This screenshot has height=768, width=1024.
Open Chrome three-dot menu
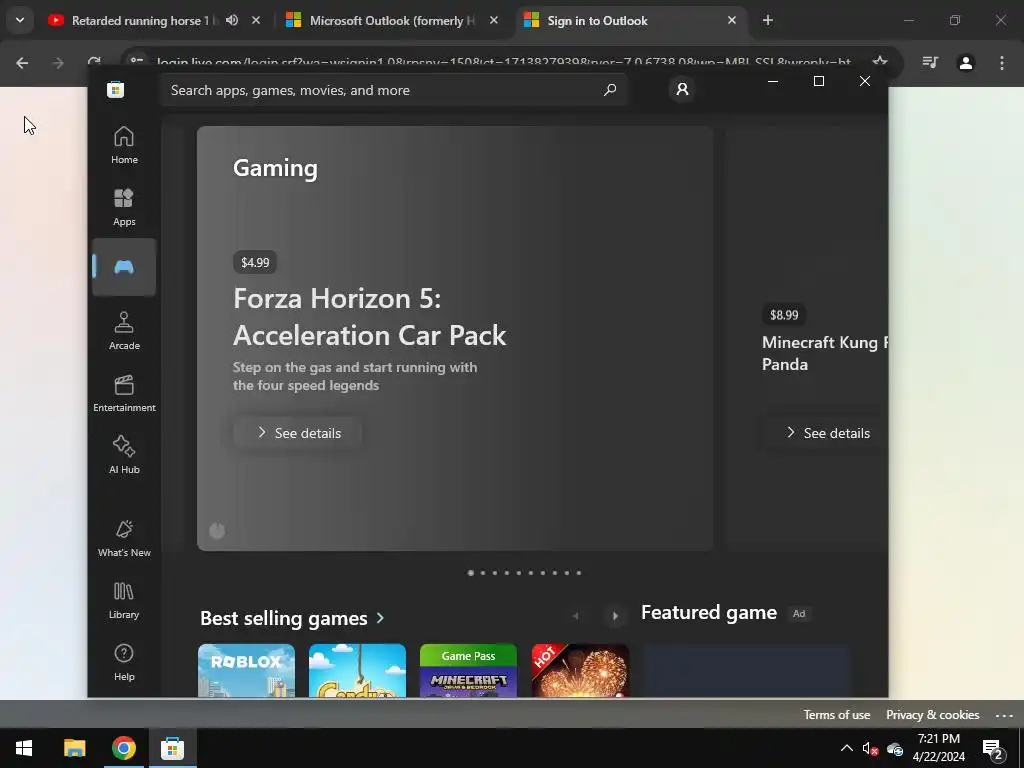pos(1001,63)
